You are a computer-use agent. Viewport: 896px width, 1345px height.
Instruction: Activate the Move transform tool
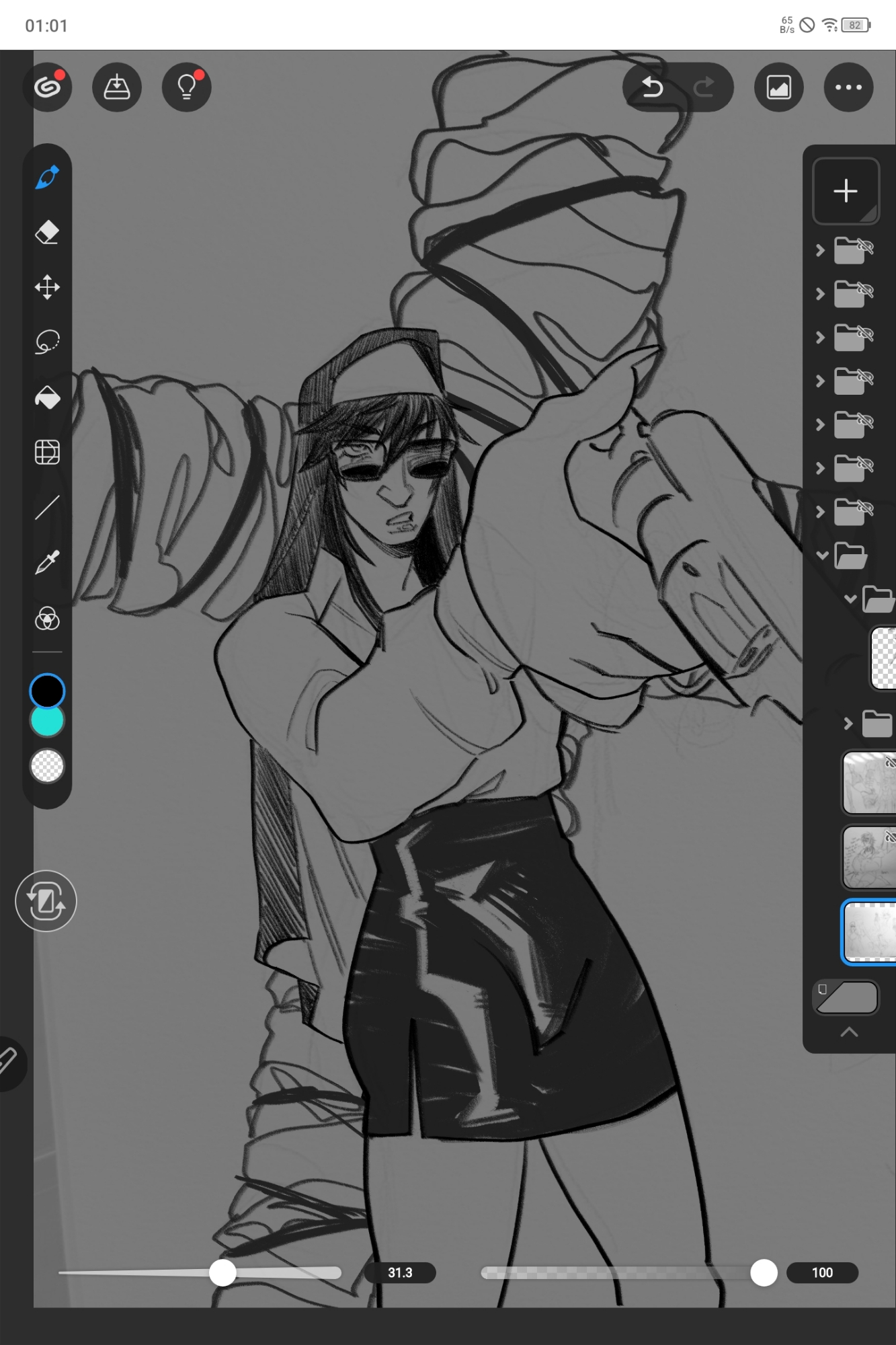point(47,287)
